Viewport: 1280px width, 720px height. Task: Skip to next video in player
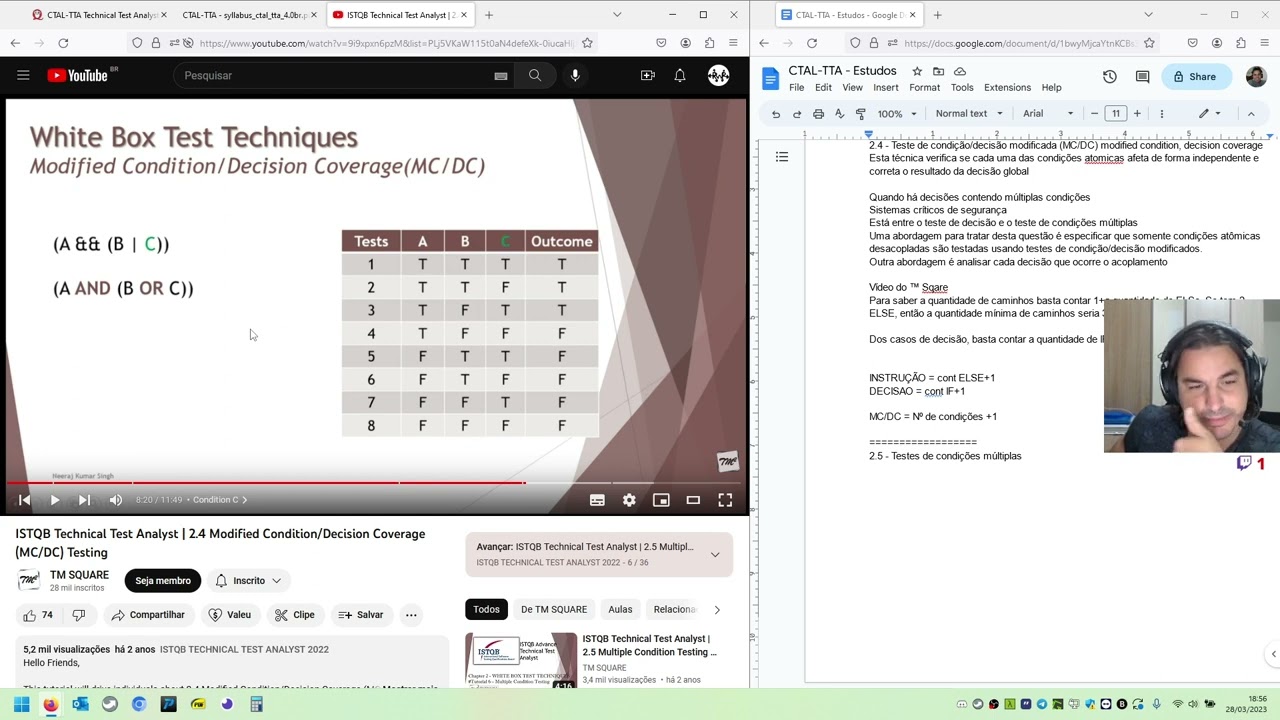pyautogui.click(x=84, y=500)
